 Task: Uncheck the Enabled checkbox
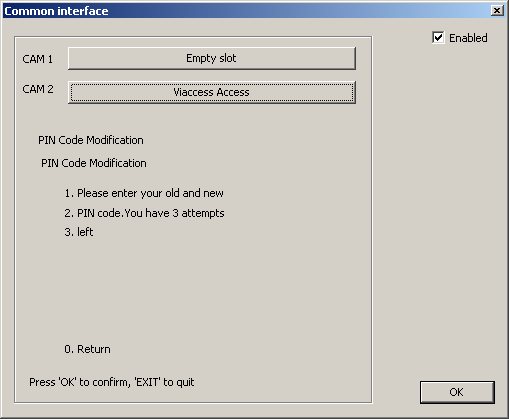point(438,38)
